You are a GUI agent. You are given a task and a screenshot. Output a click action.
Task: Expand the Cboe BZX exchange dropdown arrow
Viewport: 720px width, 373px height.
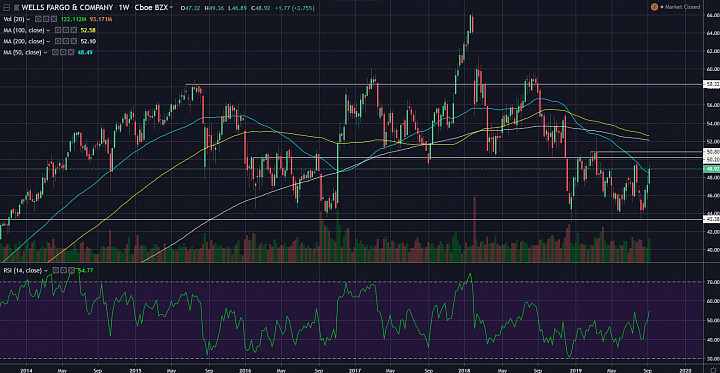[171, 8]
